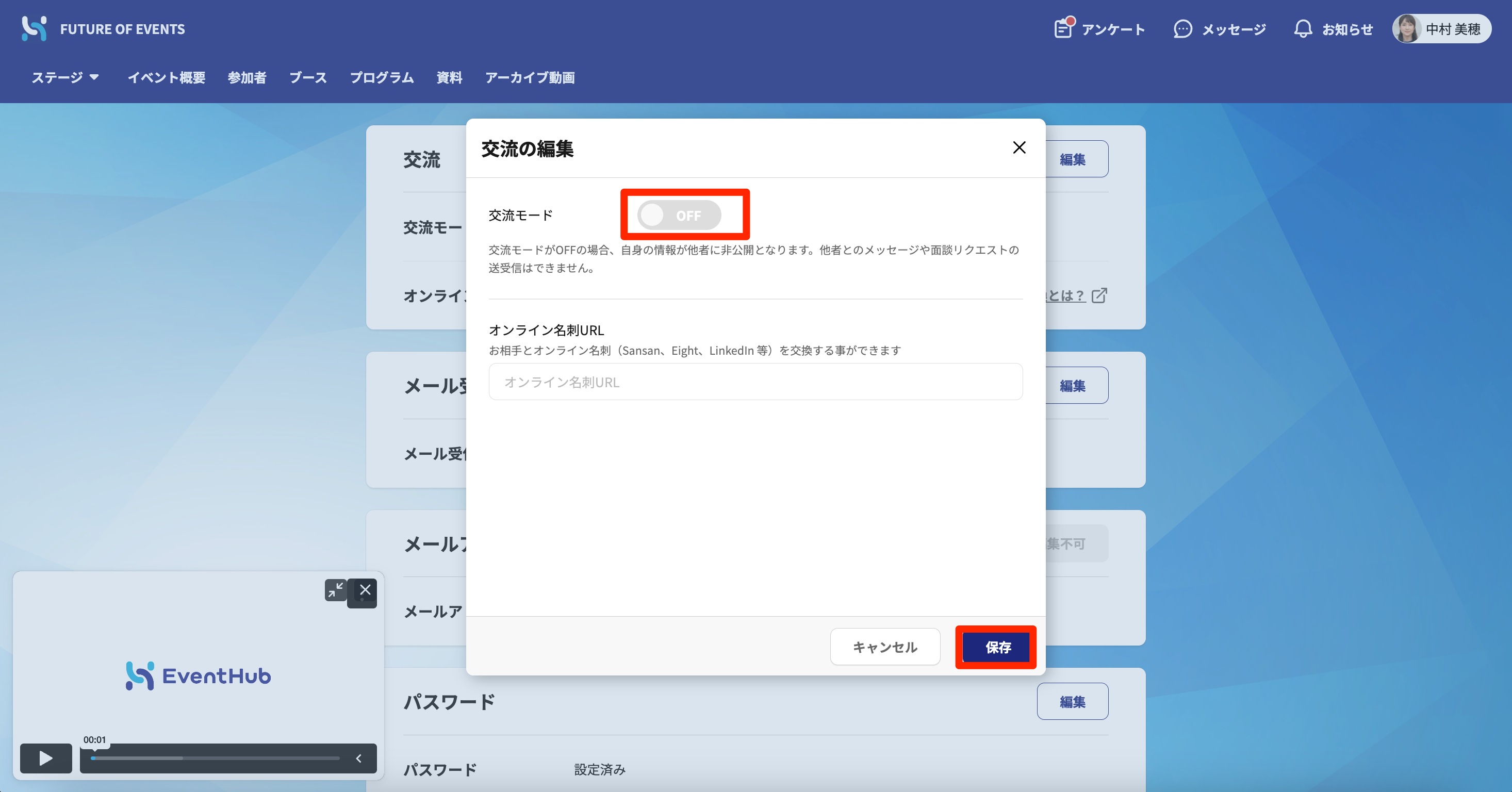The height and width of the screenshot is (792, 1512).
Task: Click 編集 button in the 交流 section
Action: coord(1073,159)
